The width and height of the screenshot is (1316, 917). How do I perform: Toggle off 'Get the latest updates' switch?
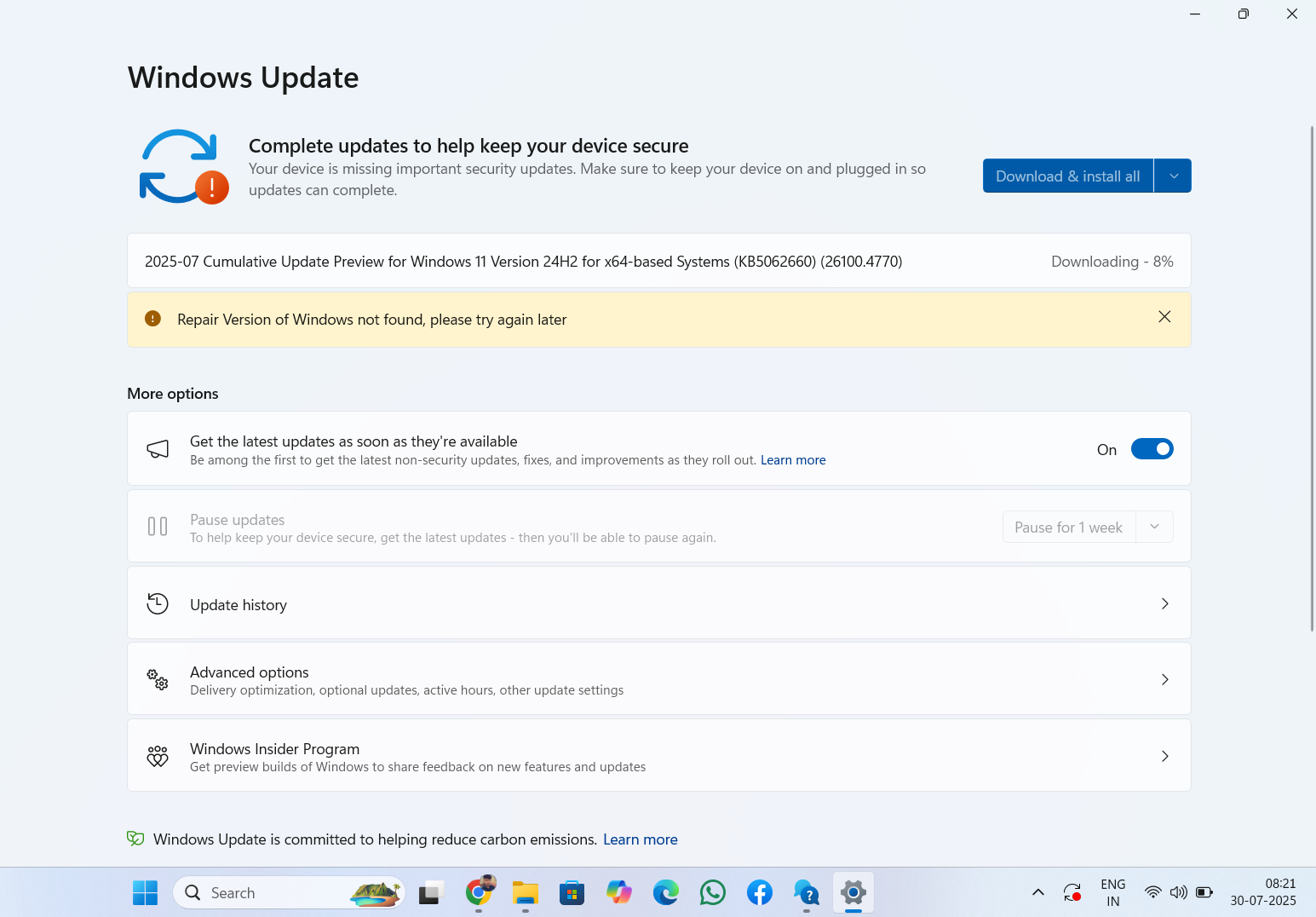coord(1152,448)
